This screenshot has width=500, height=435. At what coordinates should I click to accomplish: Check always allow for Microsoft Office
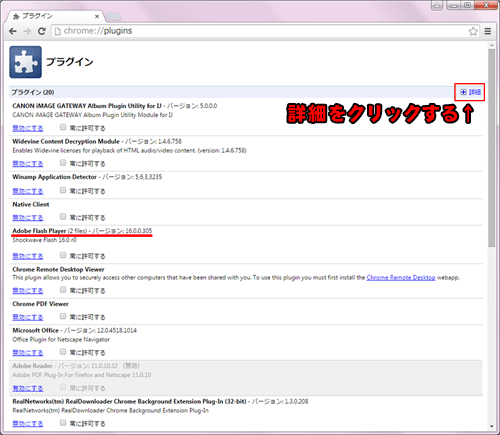click(63, 352)
